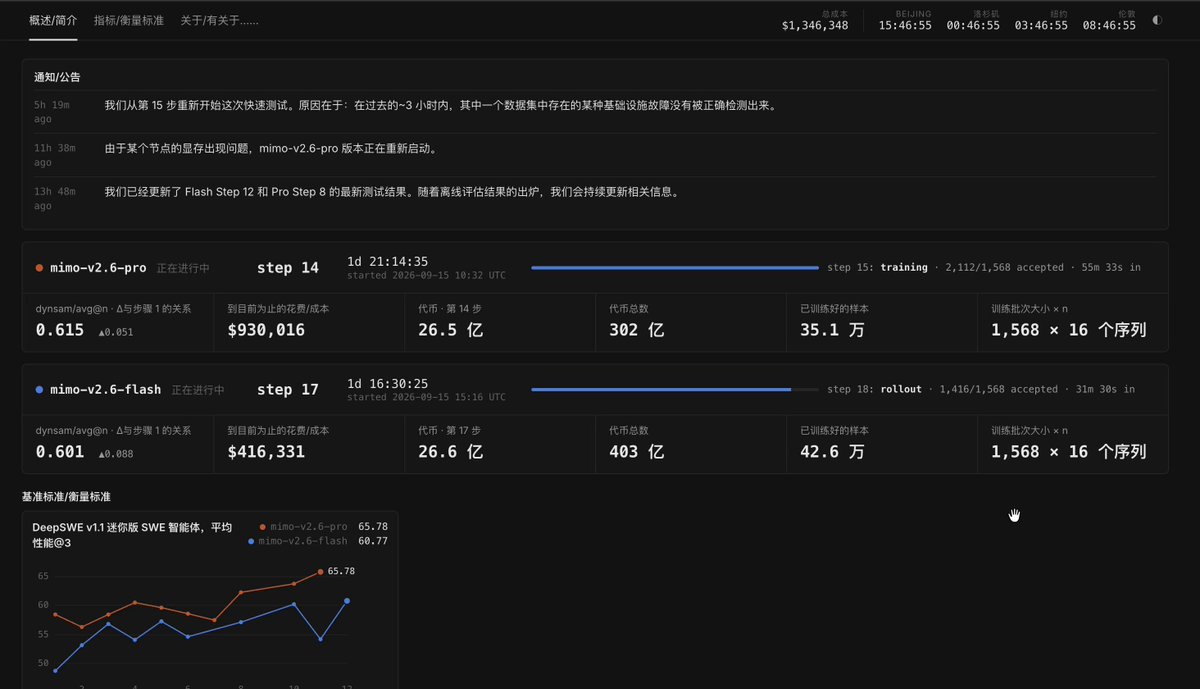Click the '13h 48m ago' timestamp
This screenshot has height=689, width=1200.
point(56,197)
